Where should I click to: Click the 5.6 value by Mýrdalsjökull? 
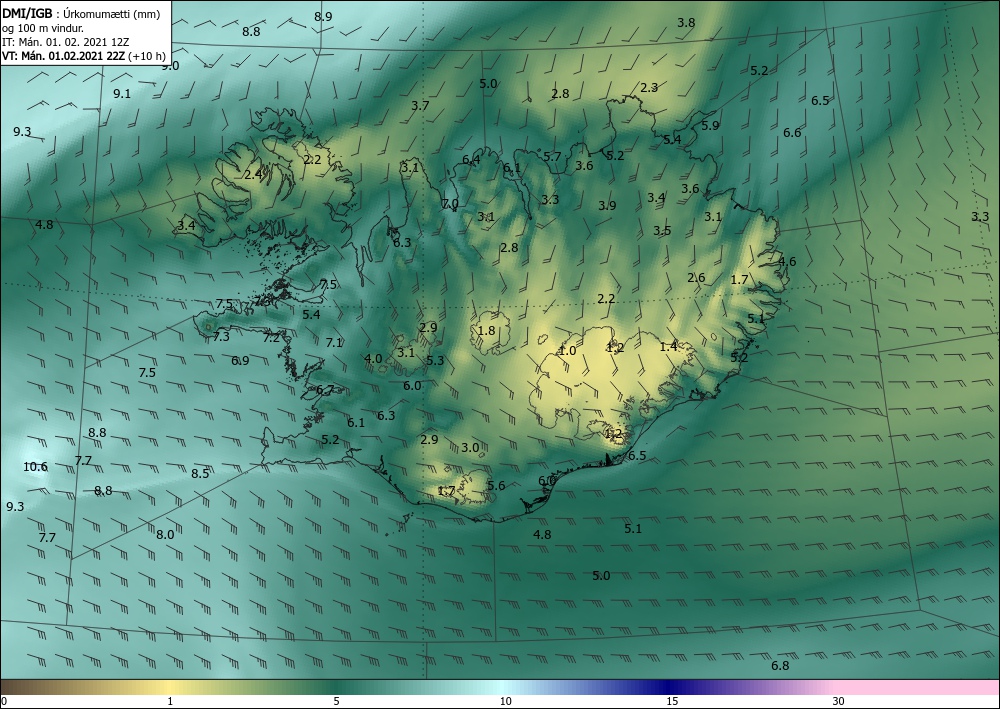click(x=496, y=486)
